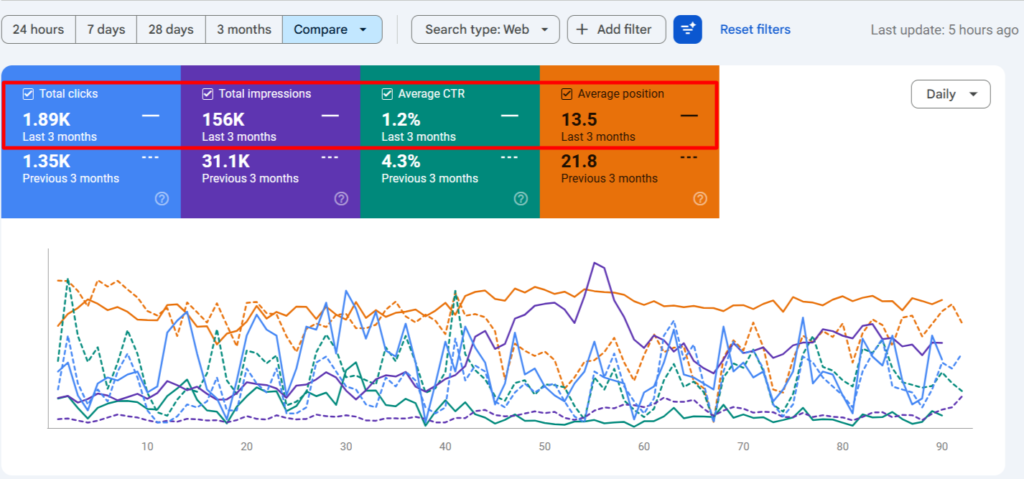Image resolution: width=1024 pixels, height=479 pixels.
Task: Uncheck the Total clicks checkbox
Action: (x=28, y=94)
